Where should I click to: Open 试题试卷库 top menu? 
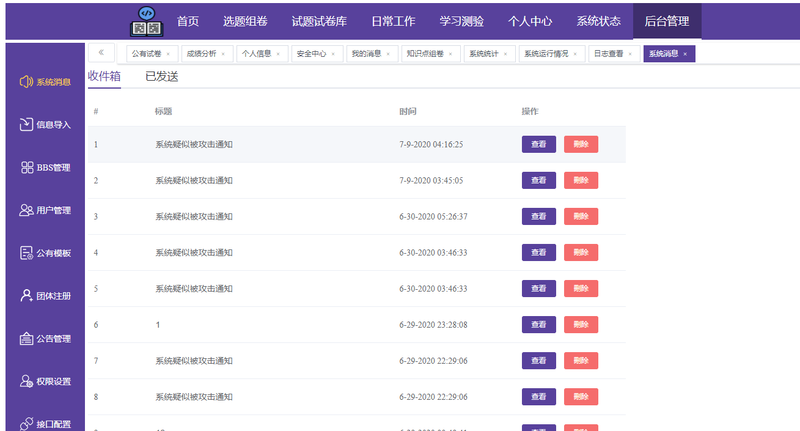(319, 21)
